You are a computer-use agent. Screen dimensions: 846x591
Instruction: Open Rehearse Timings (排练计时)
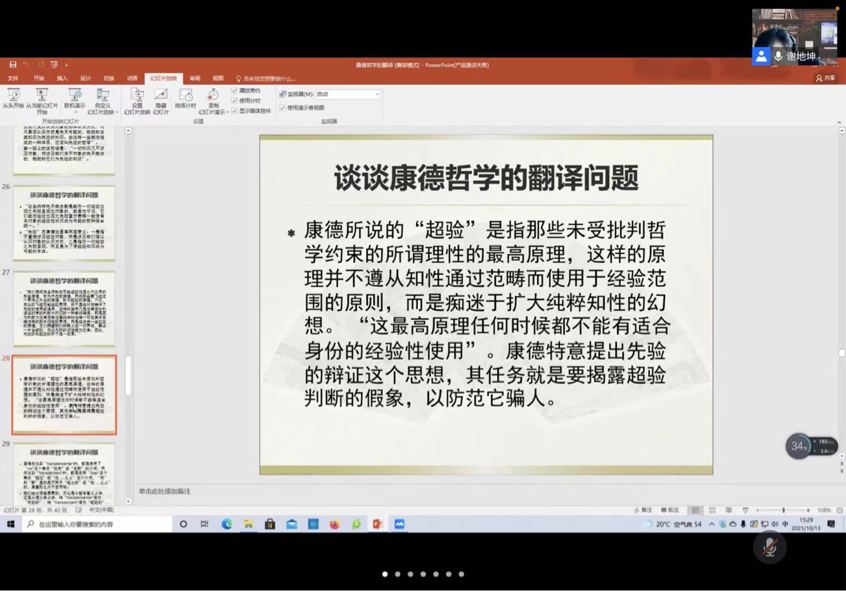[185, 100]
